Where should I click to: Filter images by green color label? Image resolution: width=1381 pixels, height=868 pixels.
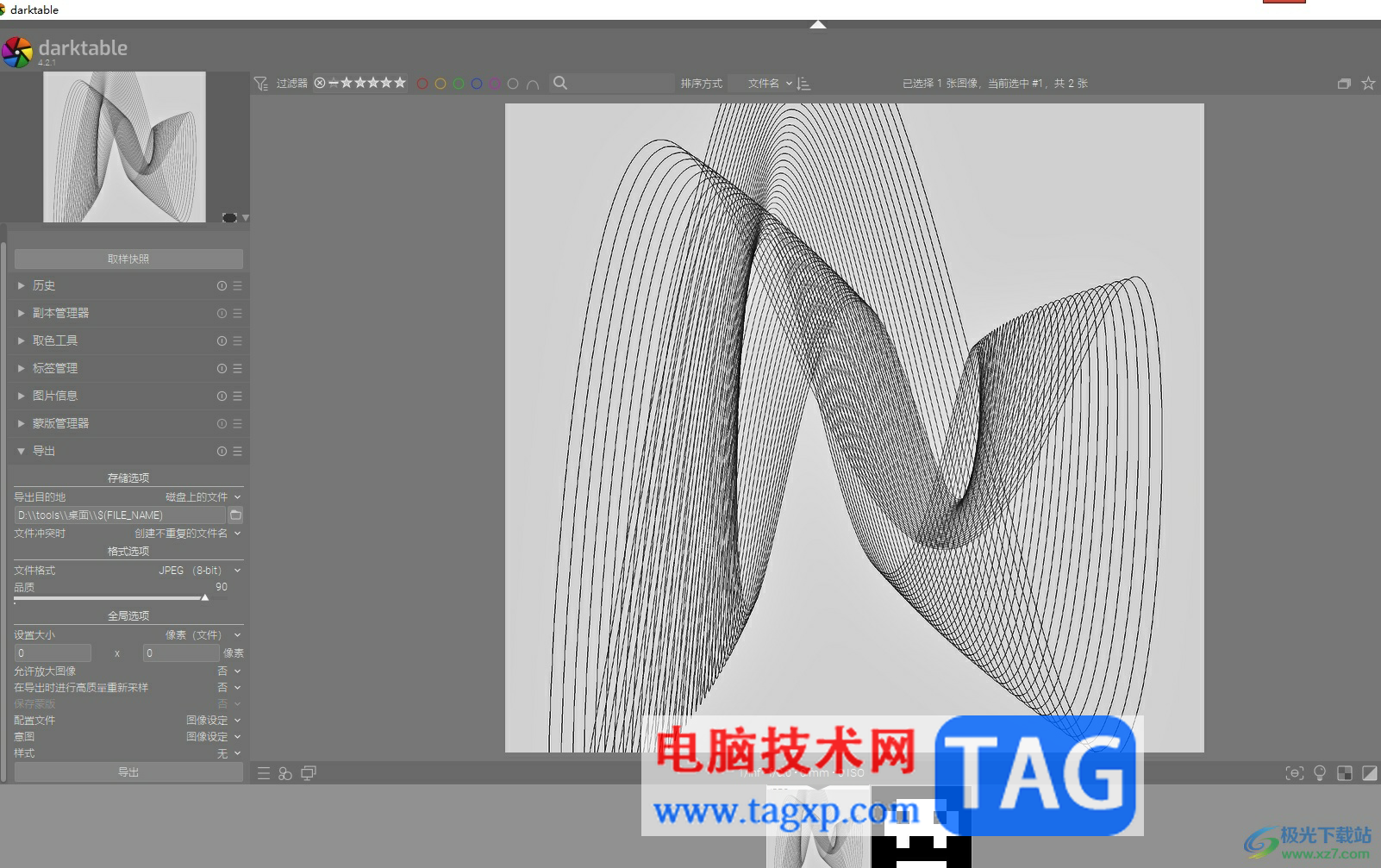(459, 84)
